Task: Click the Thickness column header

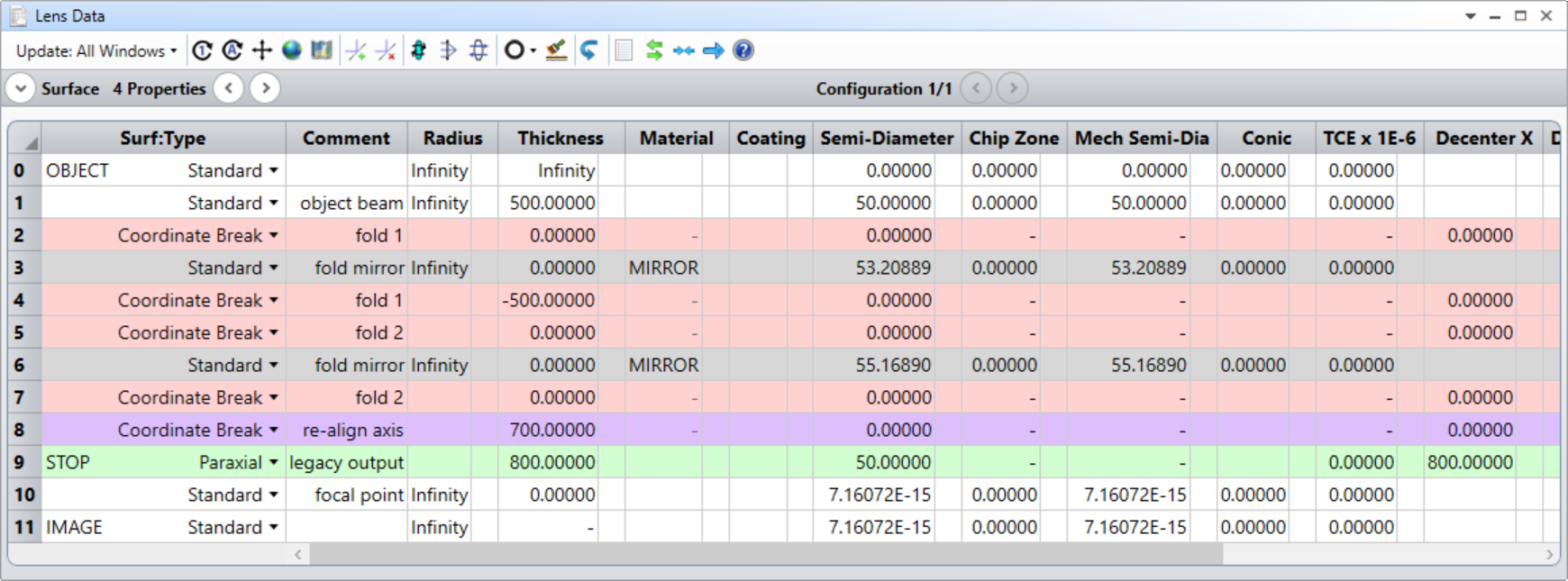Action: coord(561,138)
